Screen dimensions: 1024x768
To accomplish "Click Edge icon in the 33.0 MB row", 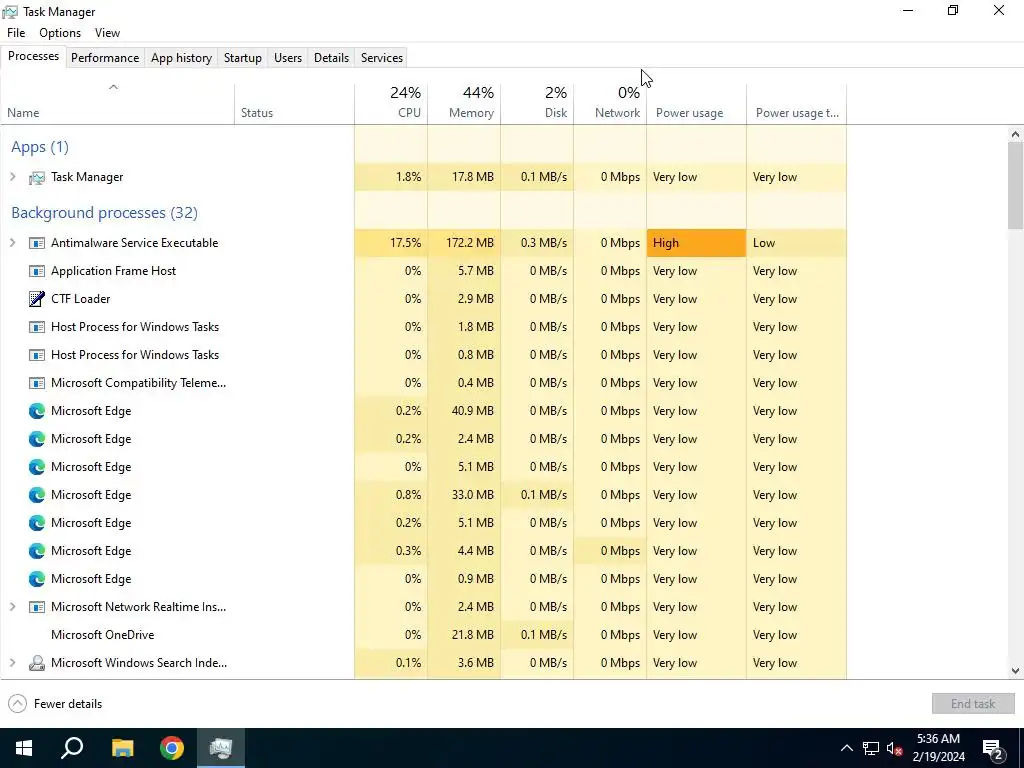I will click(37, 495).
